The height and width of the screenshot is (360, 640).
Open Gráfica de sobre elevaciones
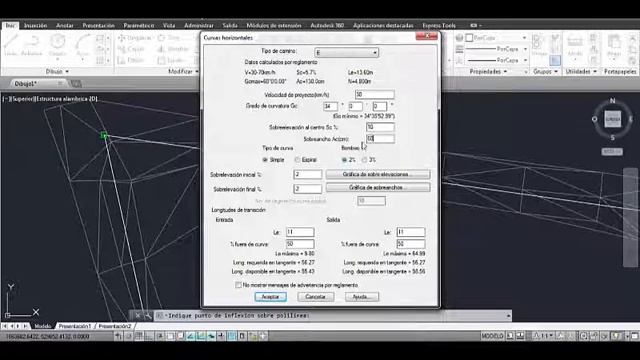[x=378, y=174]
